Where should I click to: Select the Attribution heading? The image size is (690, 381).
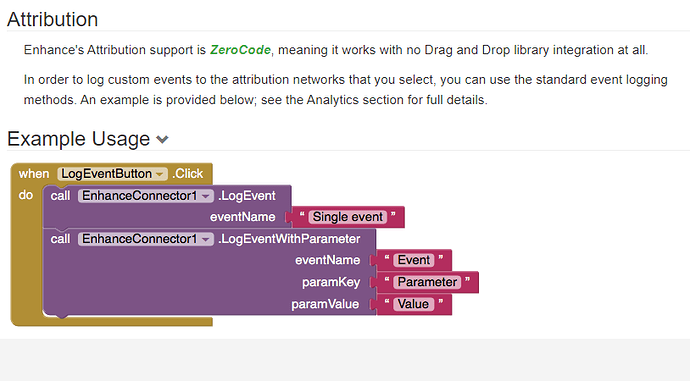tap(52, 19)
